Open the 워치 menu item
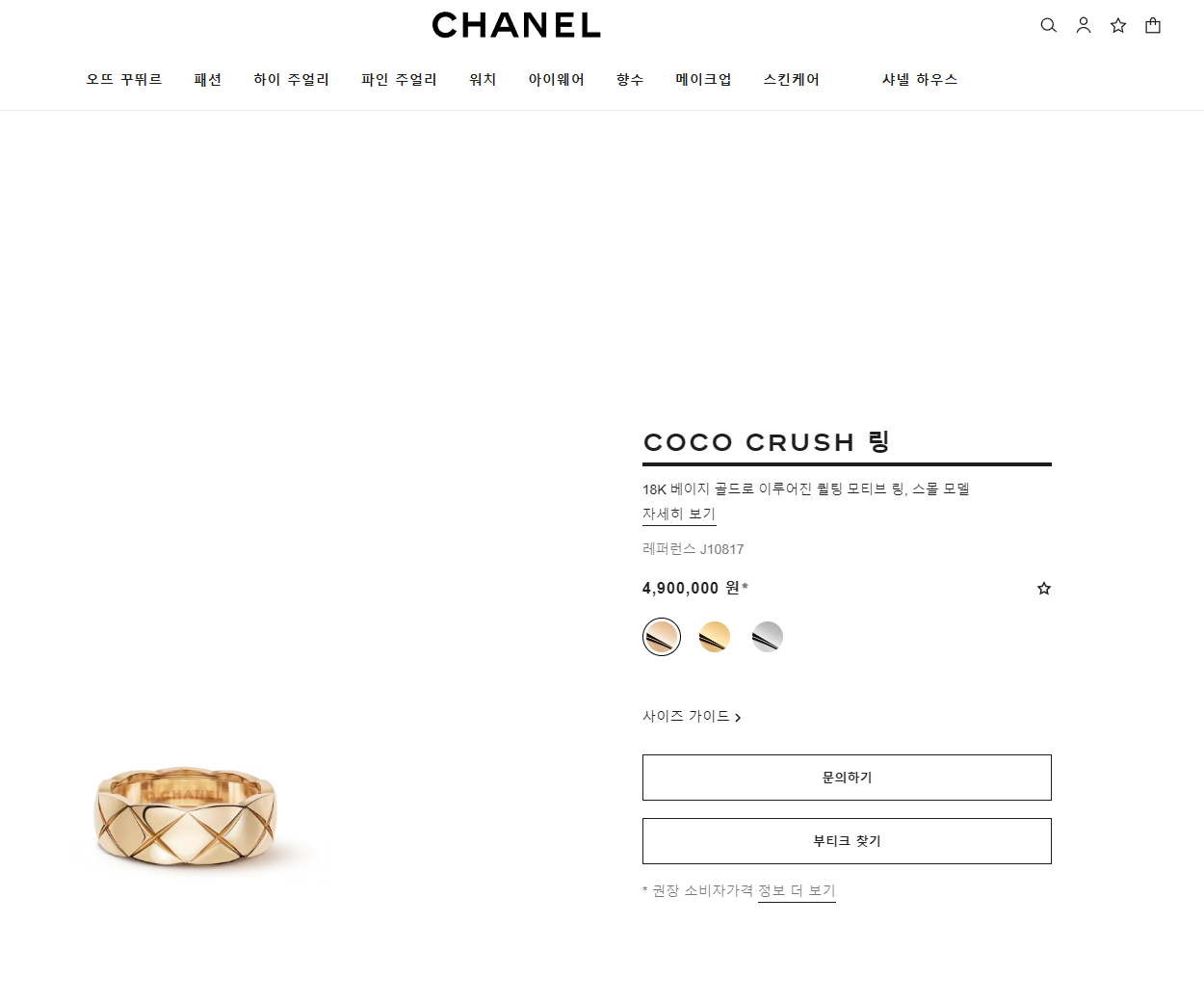Screen dimensions: 1204x1003 coord(483,79)
